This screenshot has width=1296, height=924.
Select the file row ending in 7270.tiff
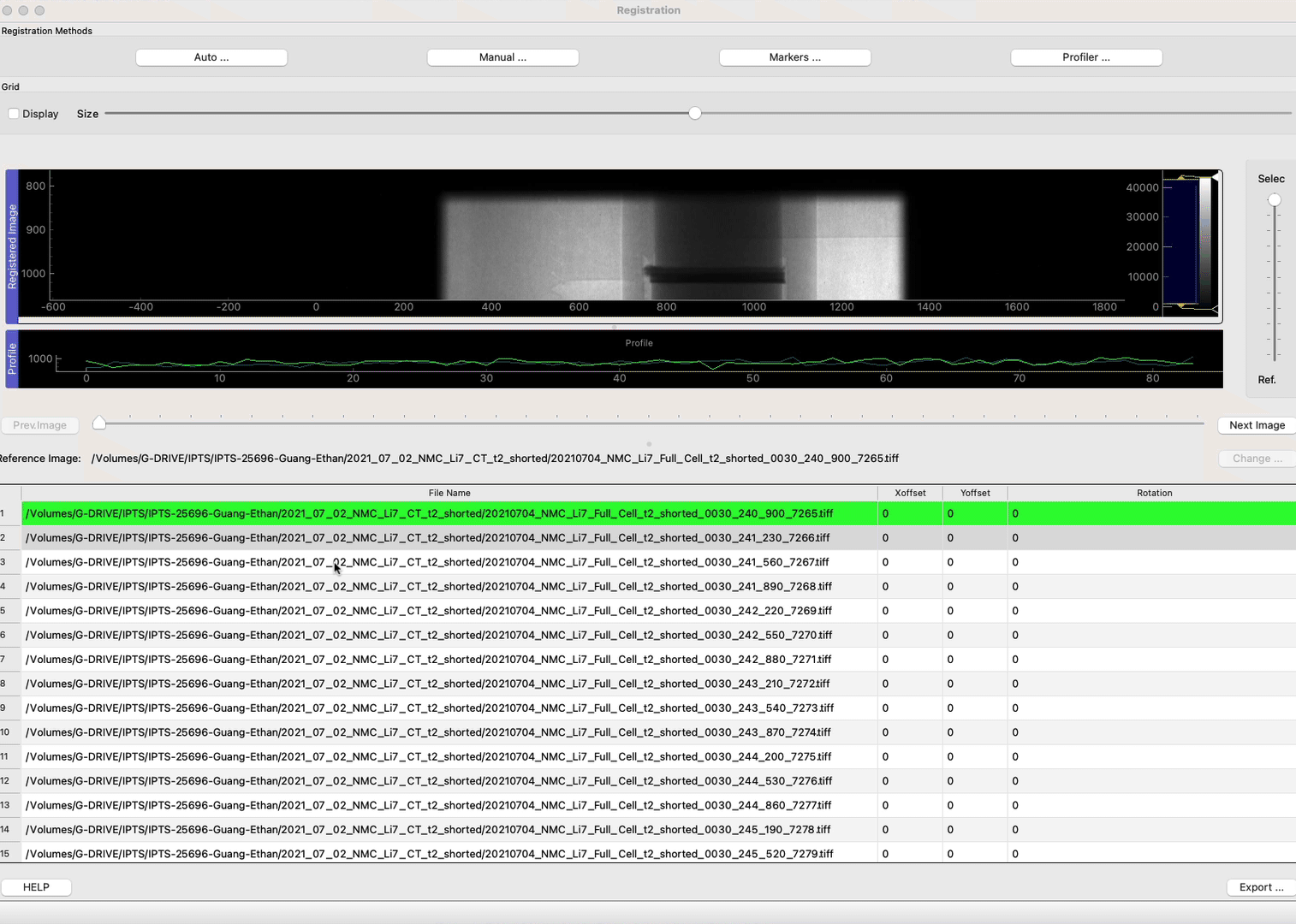pyautogui.click(x=428, y=635)
